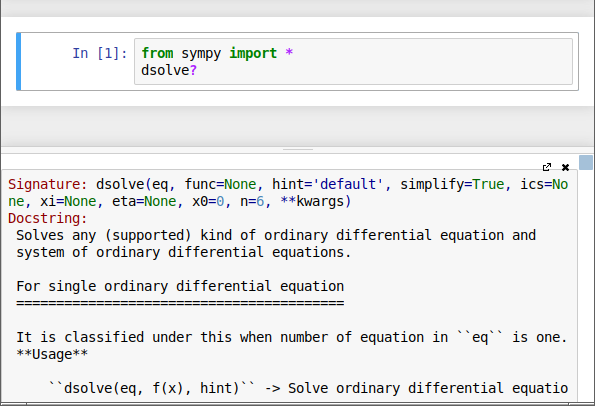Open the pager in a new window
The width and height of the screenshot is (595, 406).
coord(547,167)
